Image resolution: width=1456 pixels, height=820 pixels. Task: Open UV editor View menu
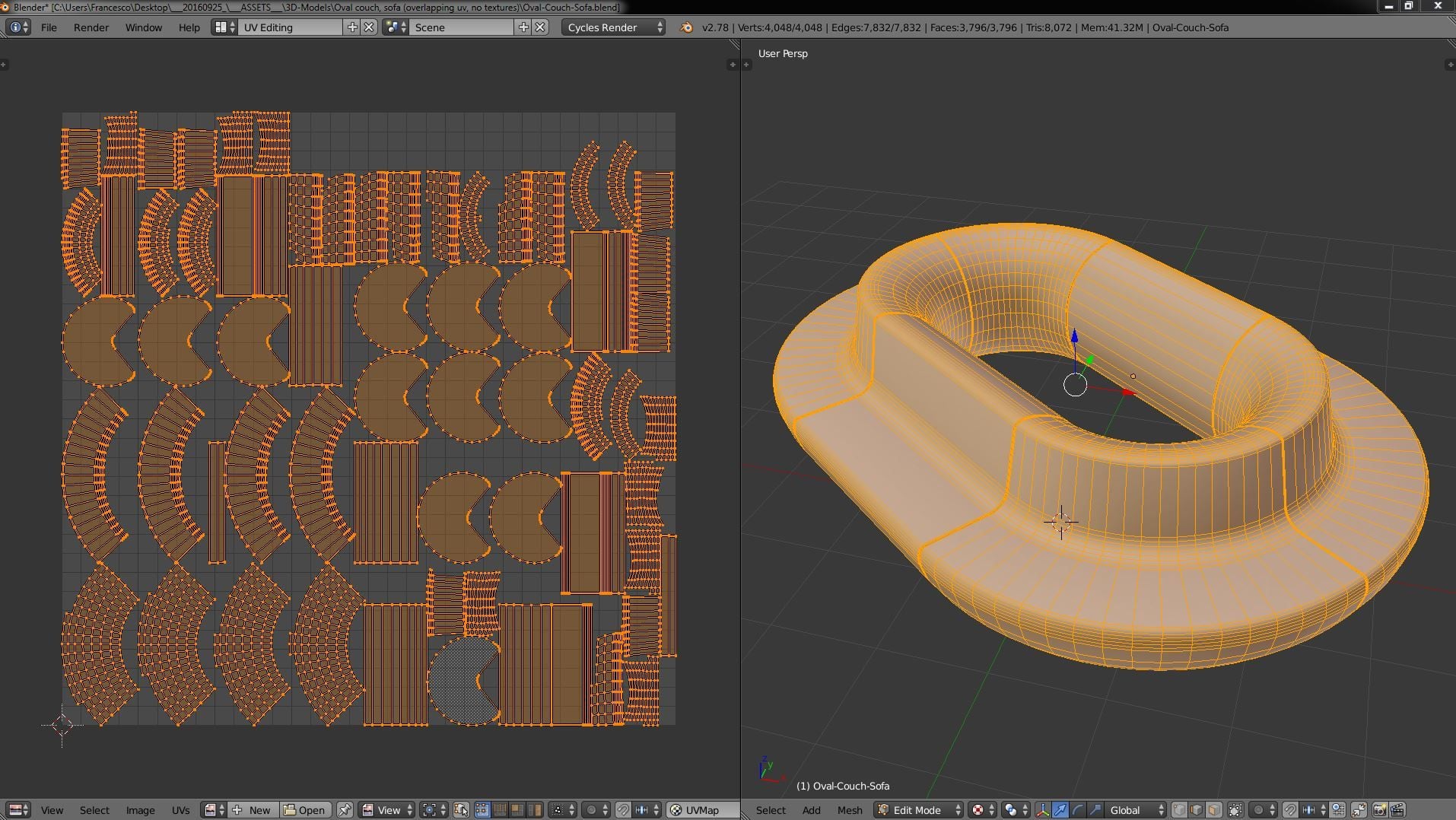point(52,810)
